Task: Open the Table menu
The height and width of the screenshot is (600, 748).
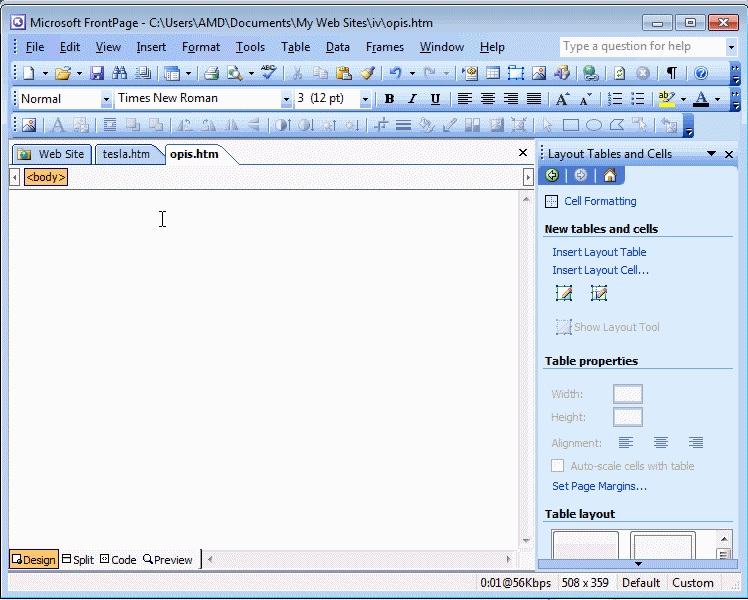Action: click(295, 47)
